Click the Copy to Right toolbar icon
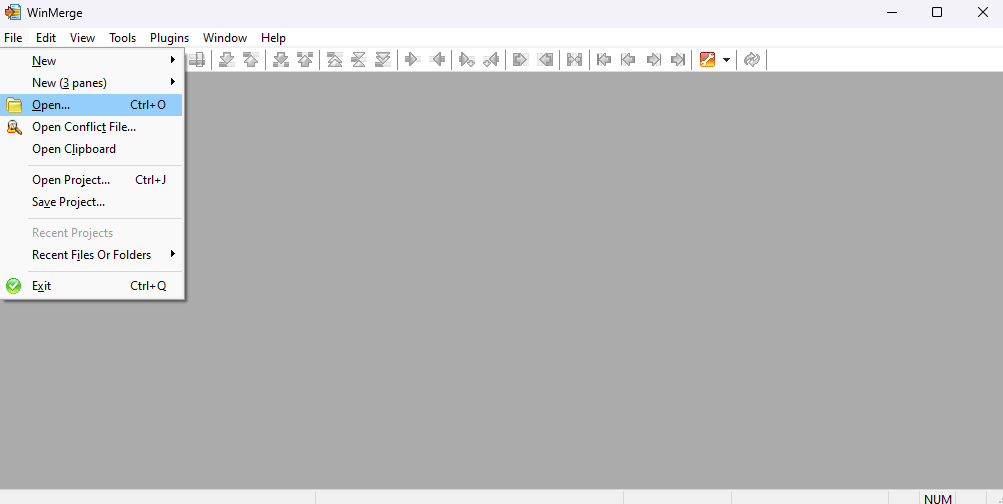This screenshot has width=1003, height=504. 411,60
